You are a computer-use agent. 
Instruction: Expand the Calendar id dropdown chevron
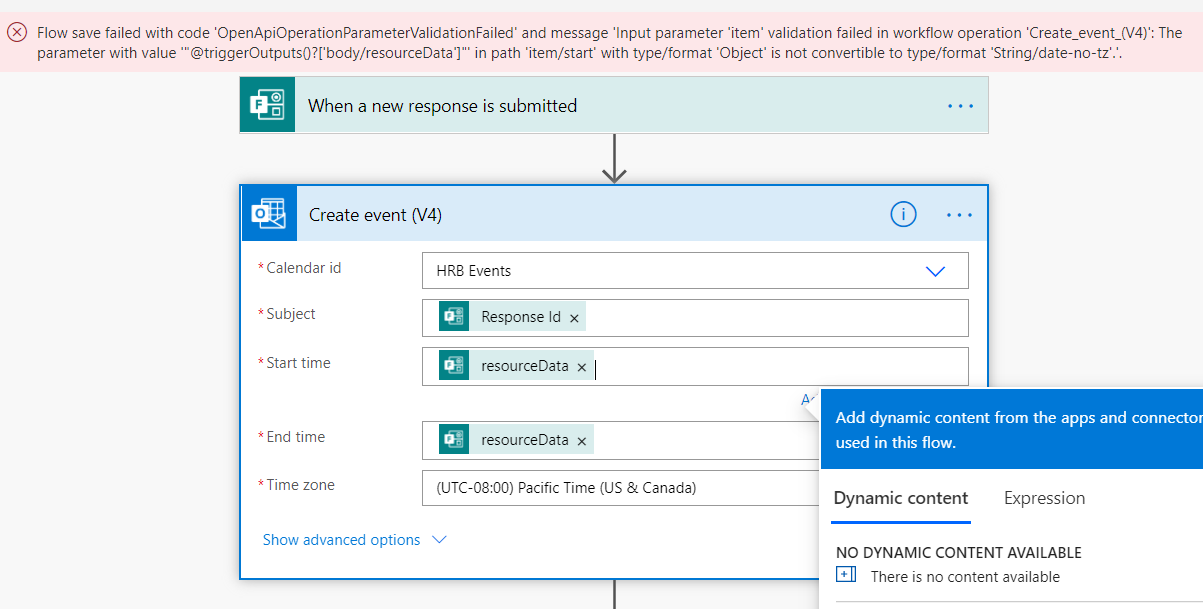[935, 271]
